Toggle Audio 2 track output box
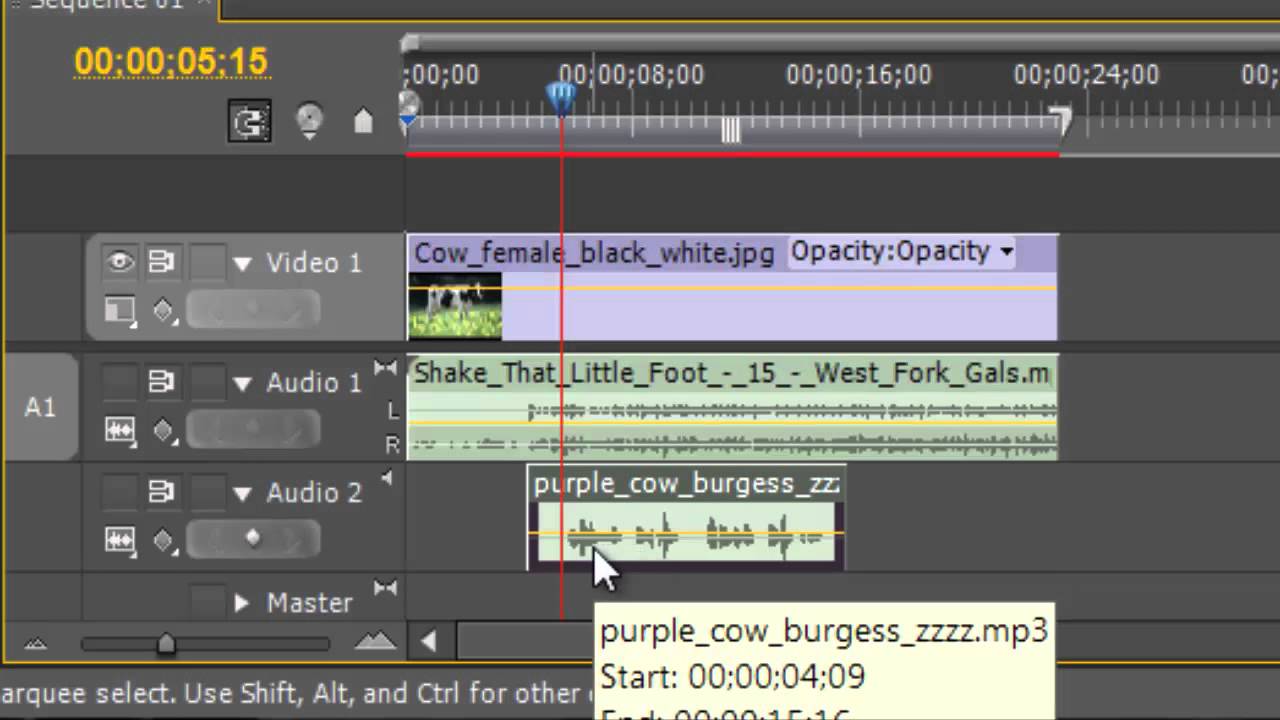This screenshot has width=1280, height=720. pyautogui.click(x=120, y=491)
